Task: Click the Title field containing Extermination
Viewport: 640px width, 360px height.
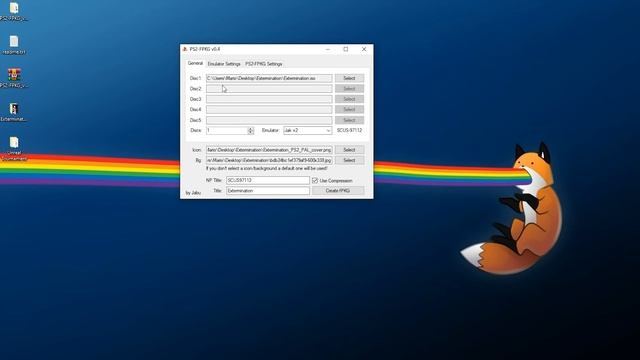Action: tap(268, 191)
